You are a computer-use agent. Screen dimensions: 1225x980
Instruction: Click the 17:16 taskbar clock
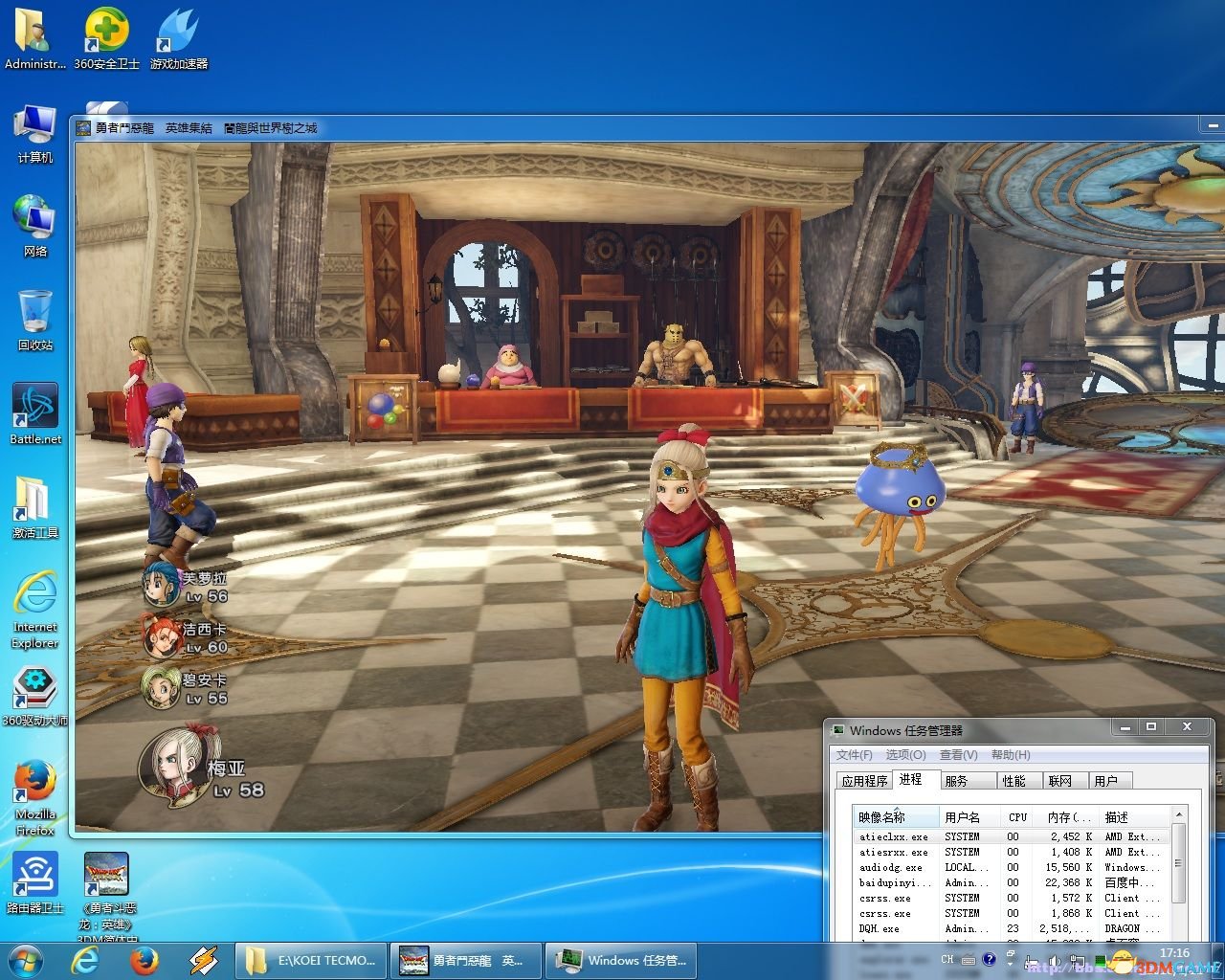click(x=1174, y=953)
